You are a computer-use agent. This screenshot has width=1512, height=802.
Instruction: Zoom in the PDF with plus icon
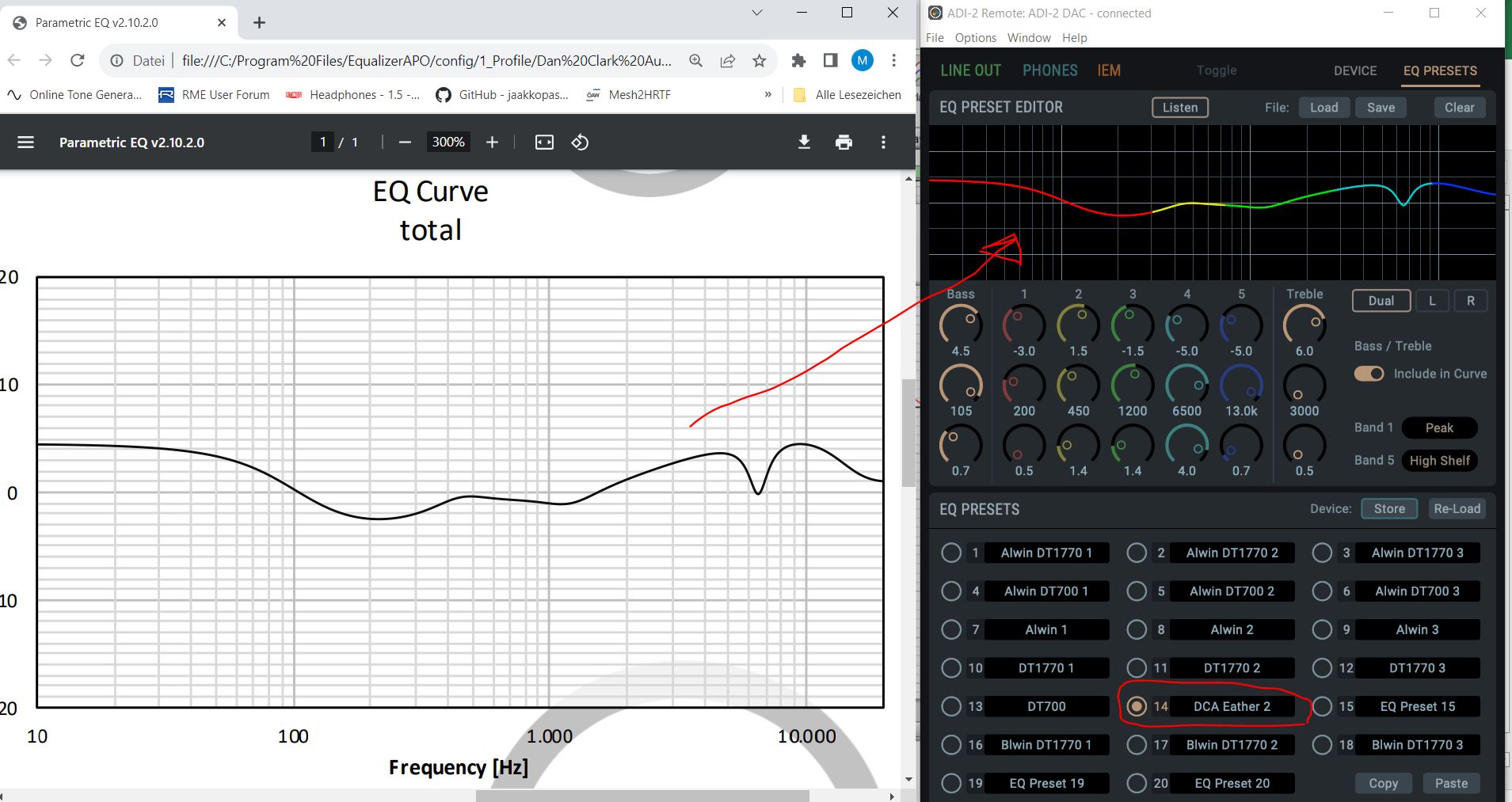point(492,143)
